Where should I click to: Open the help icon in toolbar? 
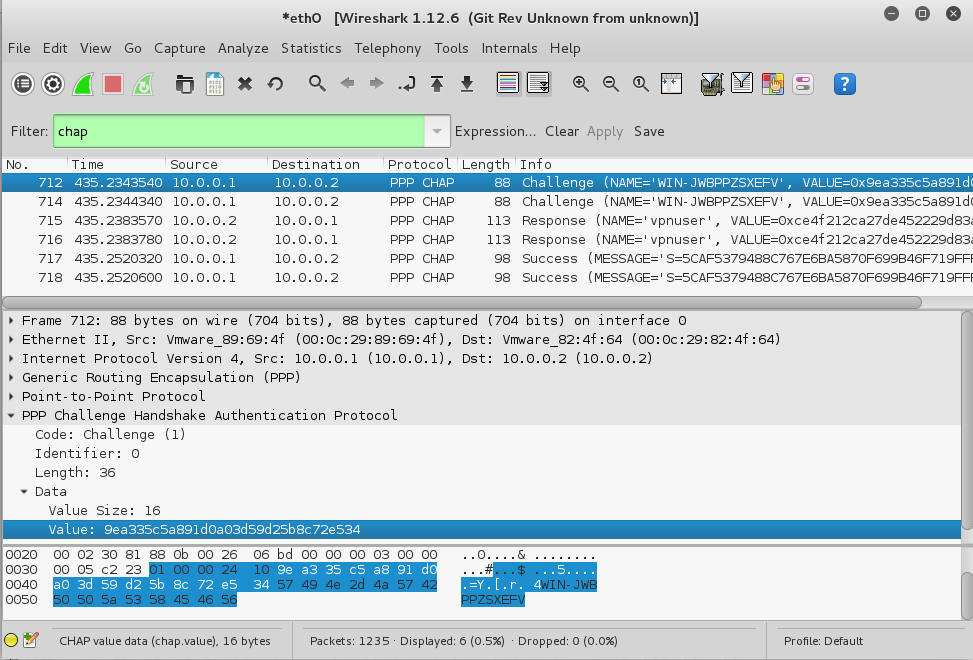pos(845,84)
